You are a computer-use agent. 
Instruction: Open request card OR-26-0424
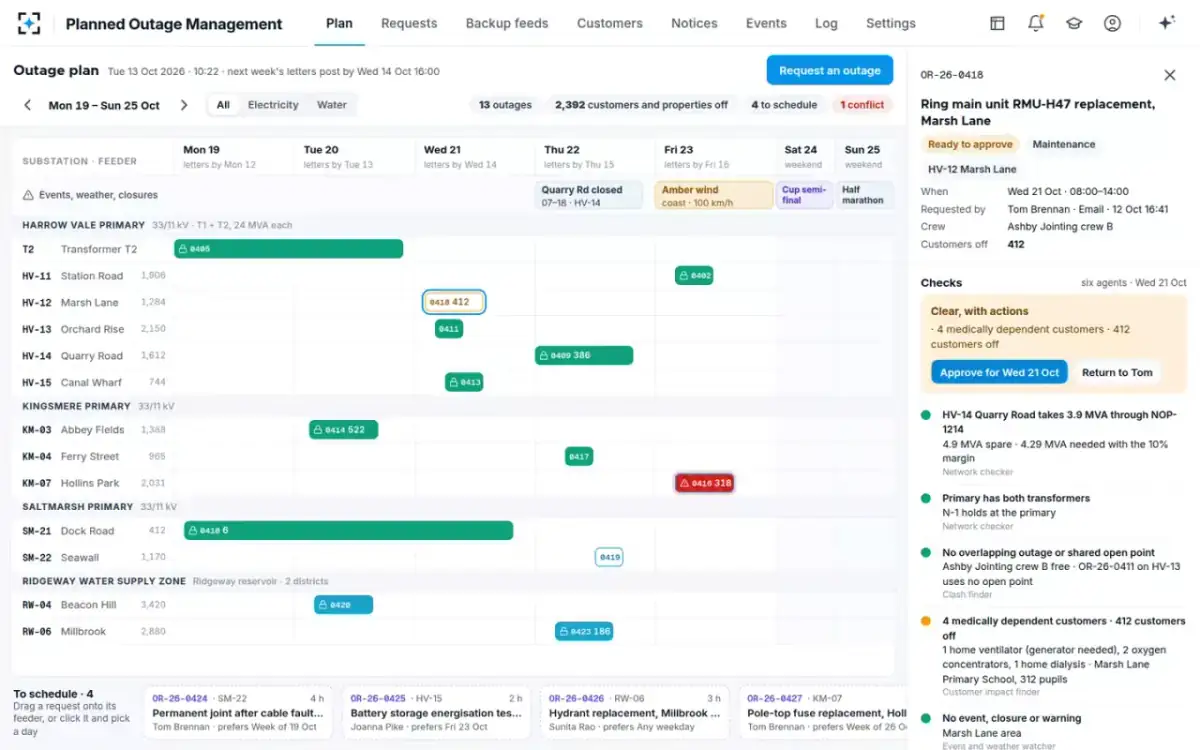[238, 713]
